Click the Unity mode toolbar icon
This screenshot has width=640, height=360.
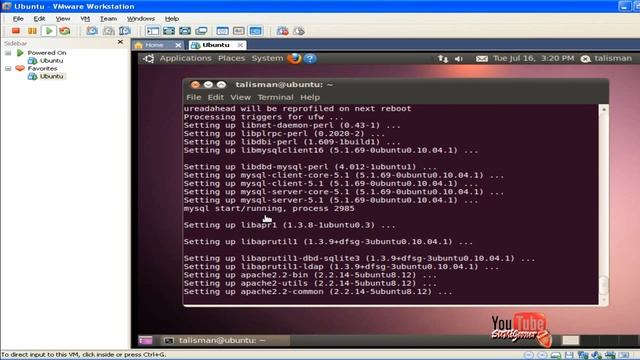201,31
